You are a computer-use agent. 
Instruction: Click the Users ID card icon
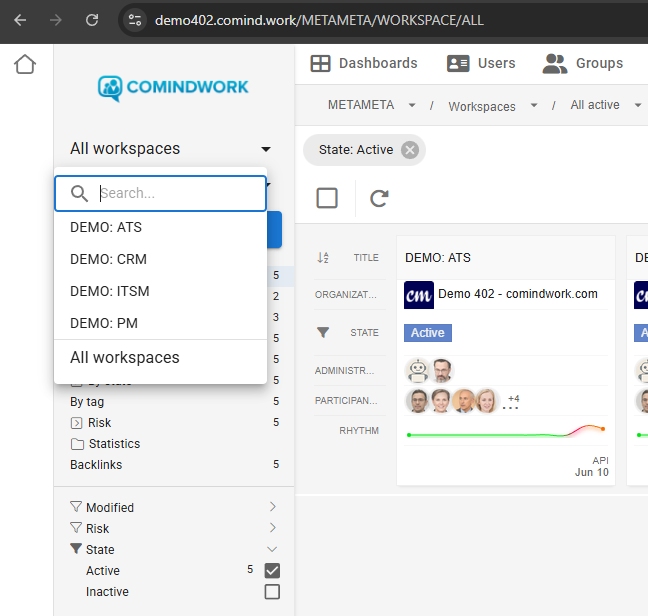click(x=458, y=64)
